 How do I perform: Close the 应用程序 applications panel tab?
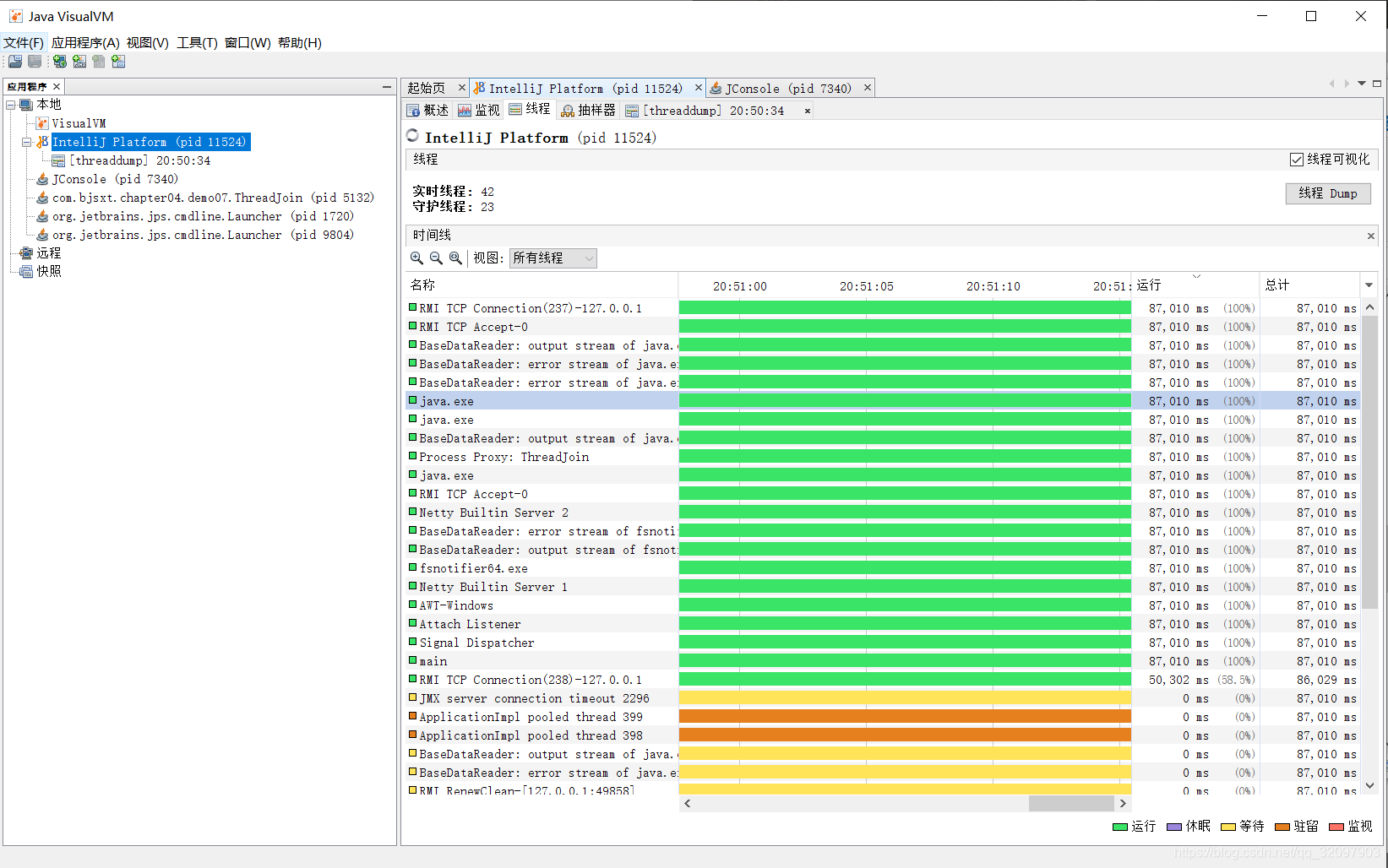pos(57,86)
